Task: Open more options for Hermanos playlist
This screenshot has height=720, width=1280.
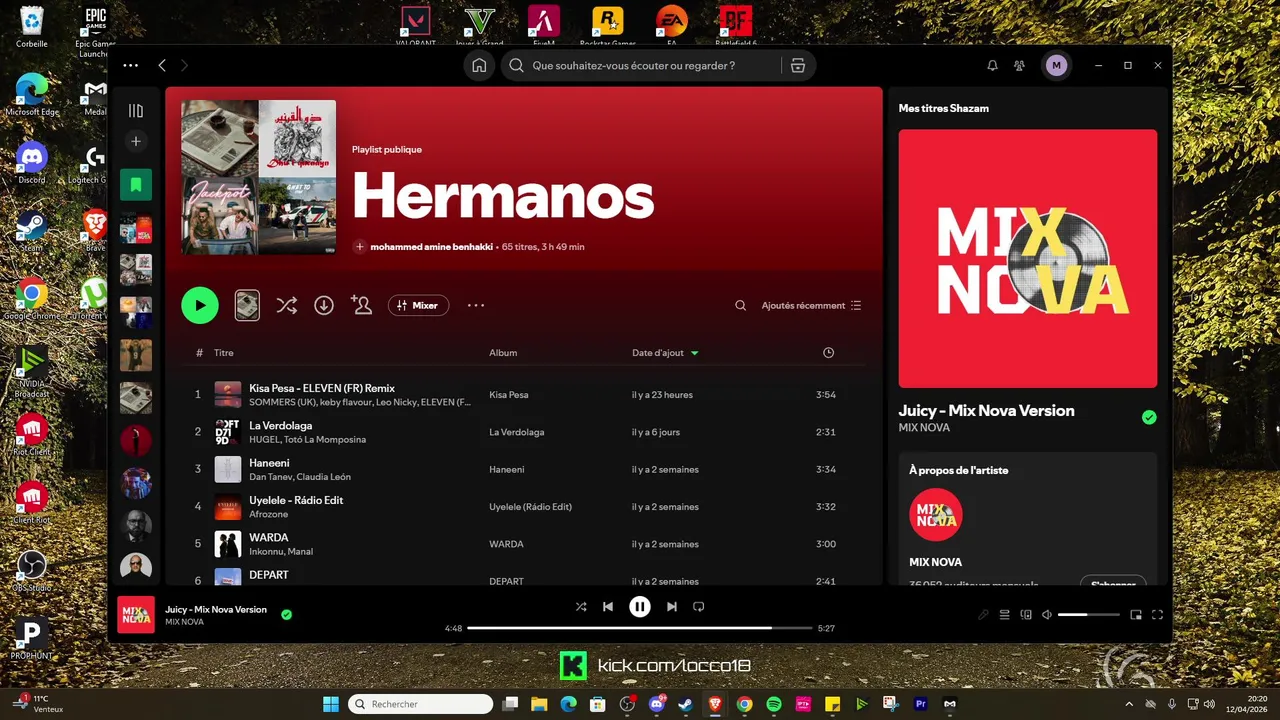Action: pos(476,305)
